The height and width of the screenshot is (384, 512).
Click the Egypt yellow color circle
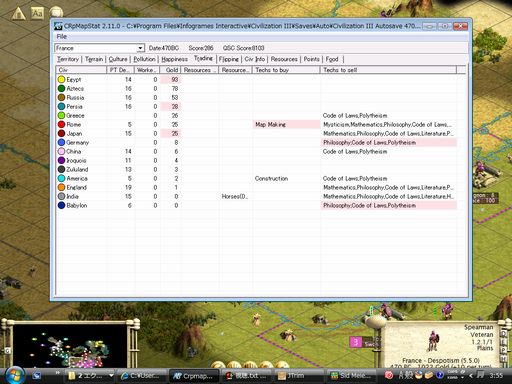pos(61,79)
